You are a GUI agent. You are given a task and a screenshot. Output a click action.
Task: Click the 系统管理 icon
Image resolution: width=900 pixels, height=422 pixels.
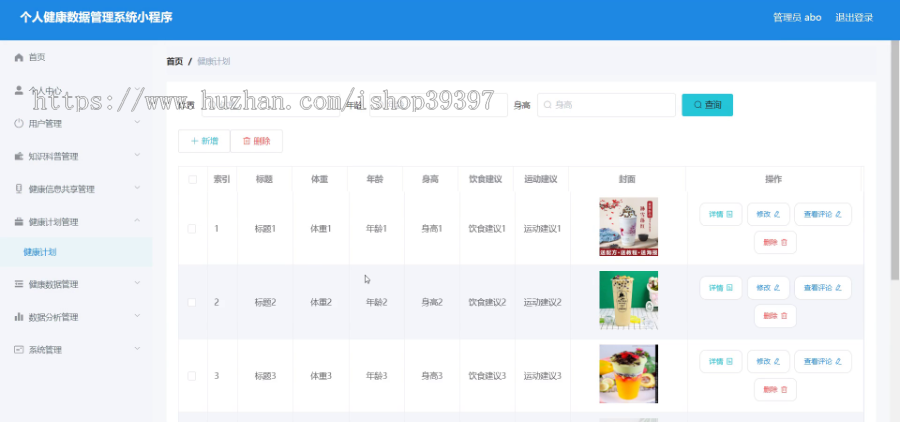click(x=19, y=349)
